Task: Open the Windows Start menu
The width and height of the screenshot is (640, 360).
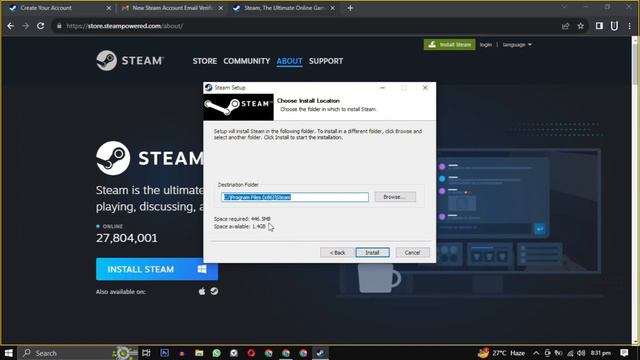Action: [x=9, y=353]
